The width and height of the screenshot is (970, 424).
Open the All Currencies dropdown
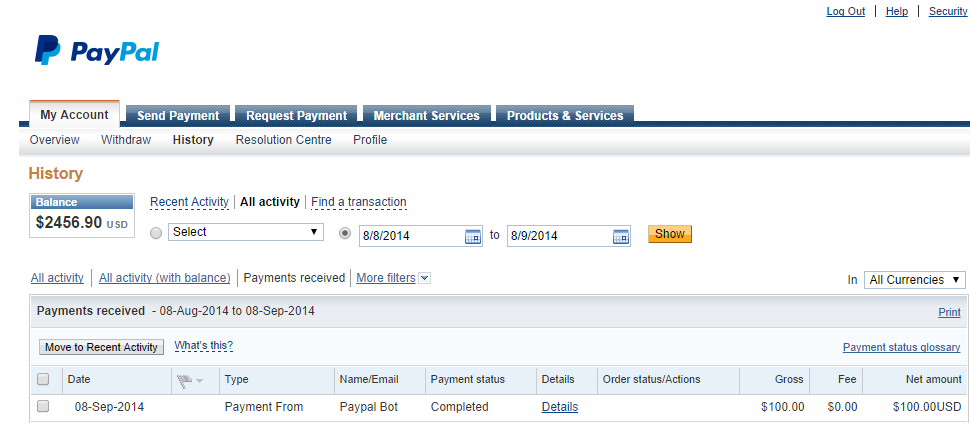915,280
